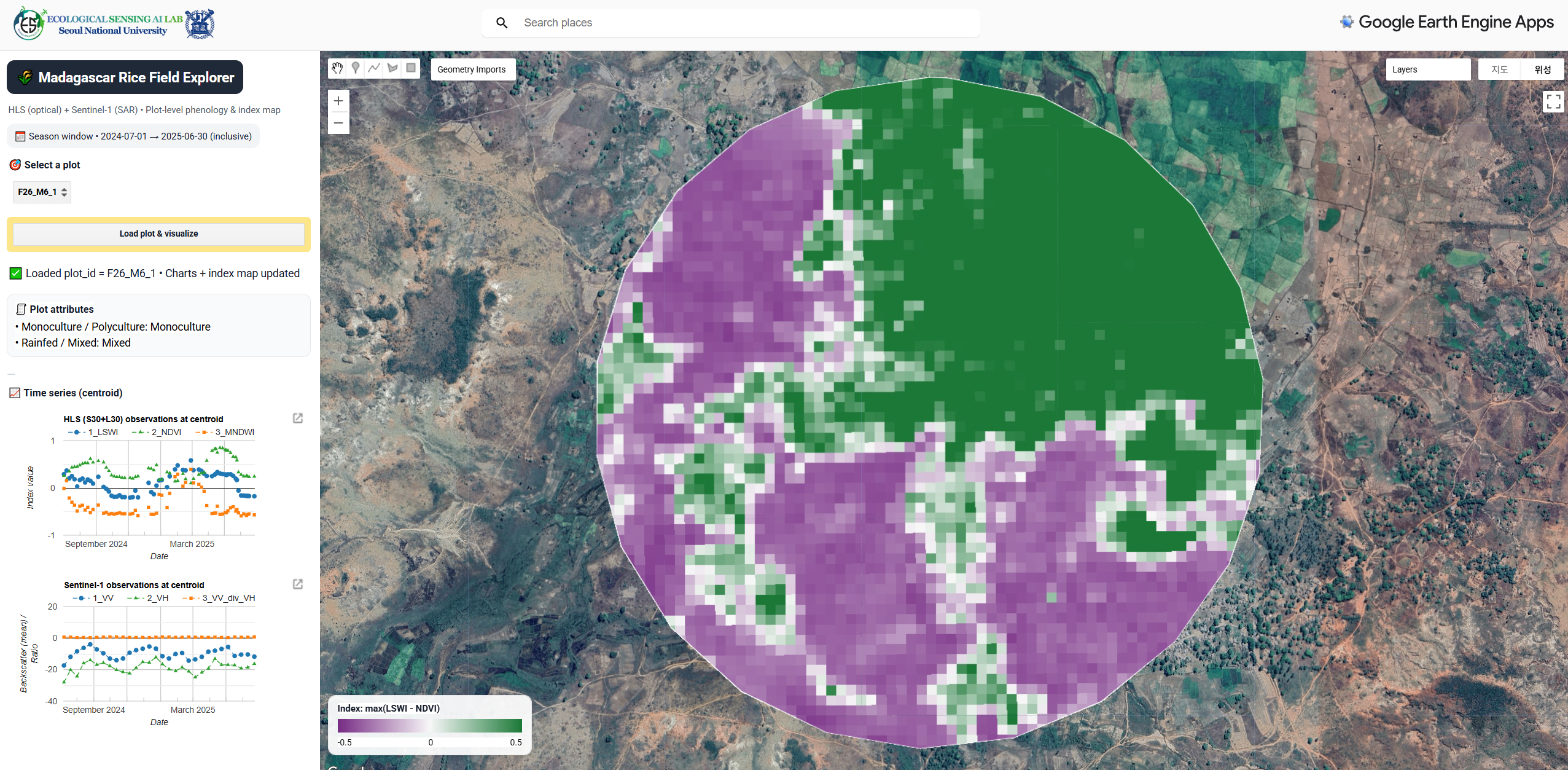
Task: Expand the Layers panel
Action: click(1427, 69)
